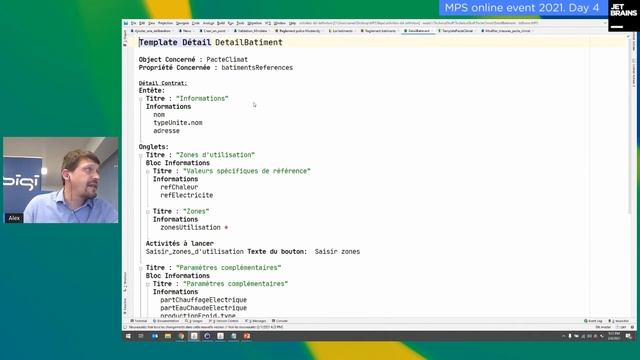
Task: Click Alex's webcam video thumbnail
Action: point(60,180)
